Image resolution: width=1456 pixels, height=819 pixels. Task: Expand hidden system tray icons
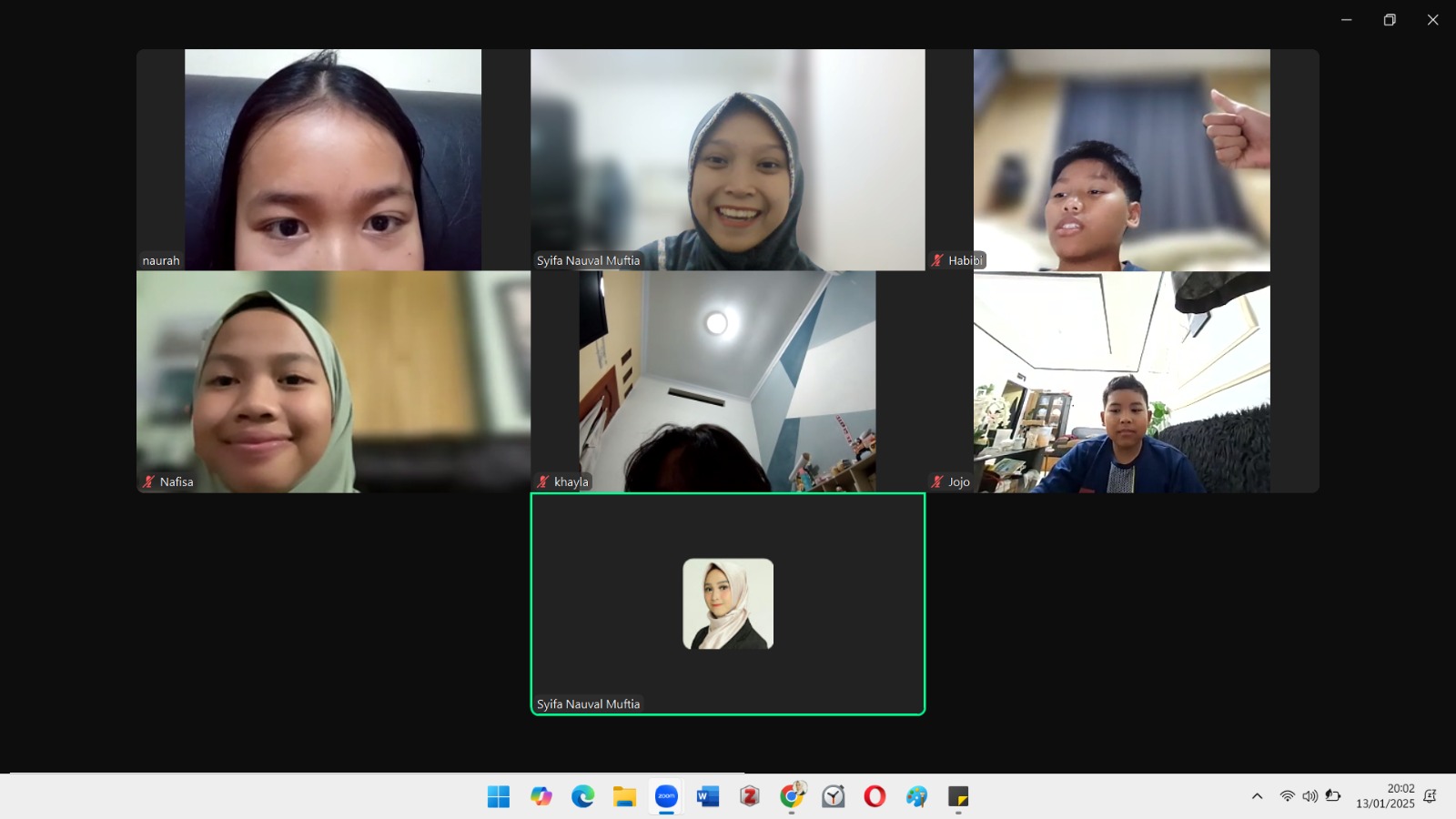coord(1257,796)
